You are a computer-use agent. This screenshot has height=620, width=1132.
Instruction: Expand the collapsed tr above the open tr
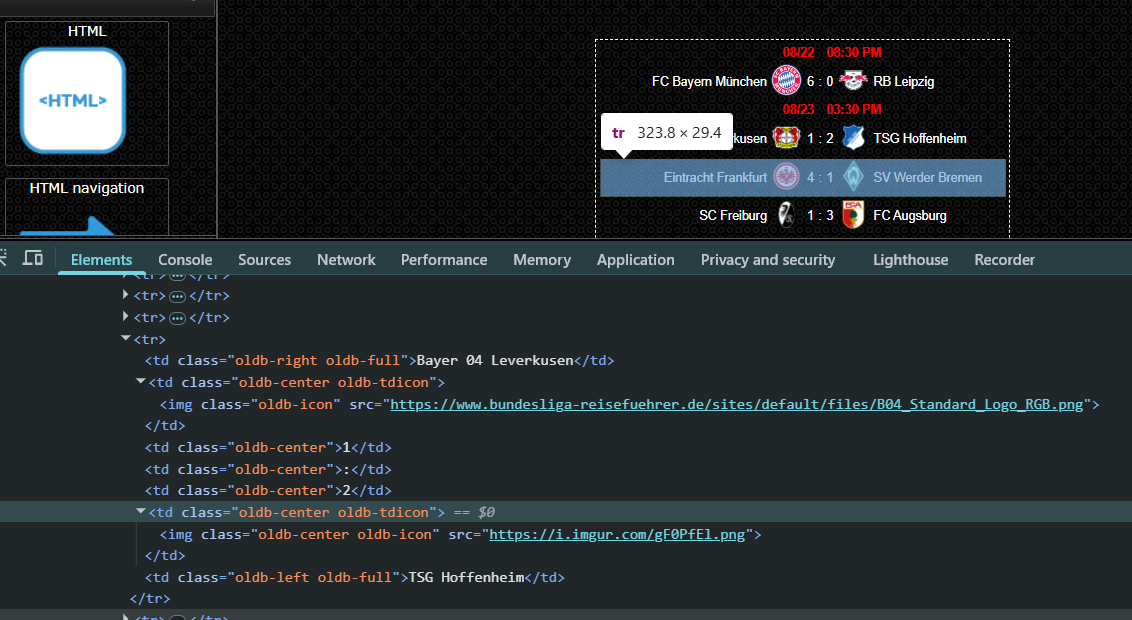(x=126, y=316)
